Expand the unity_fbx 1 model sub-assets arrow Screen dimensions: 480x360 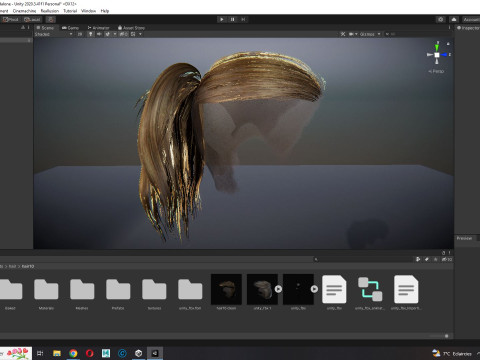click(x=278, y=289)
